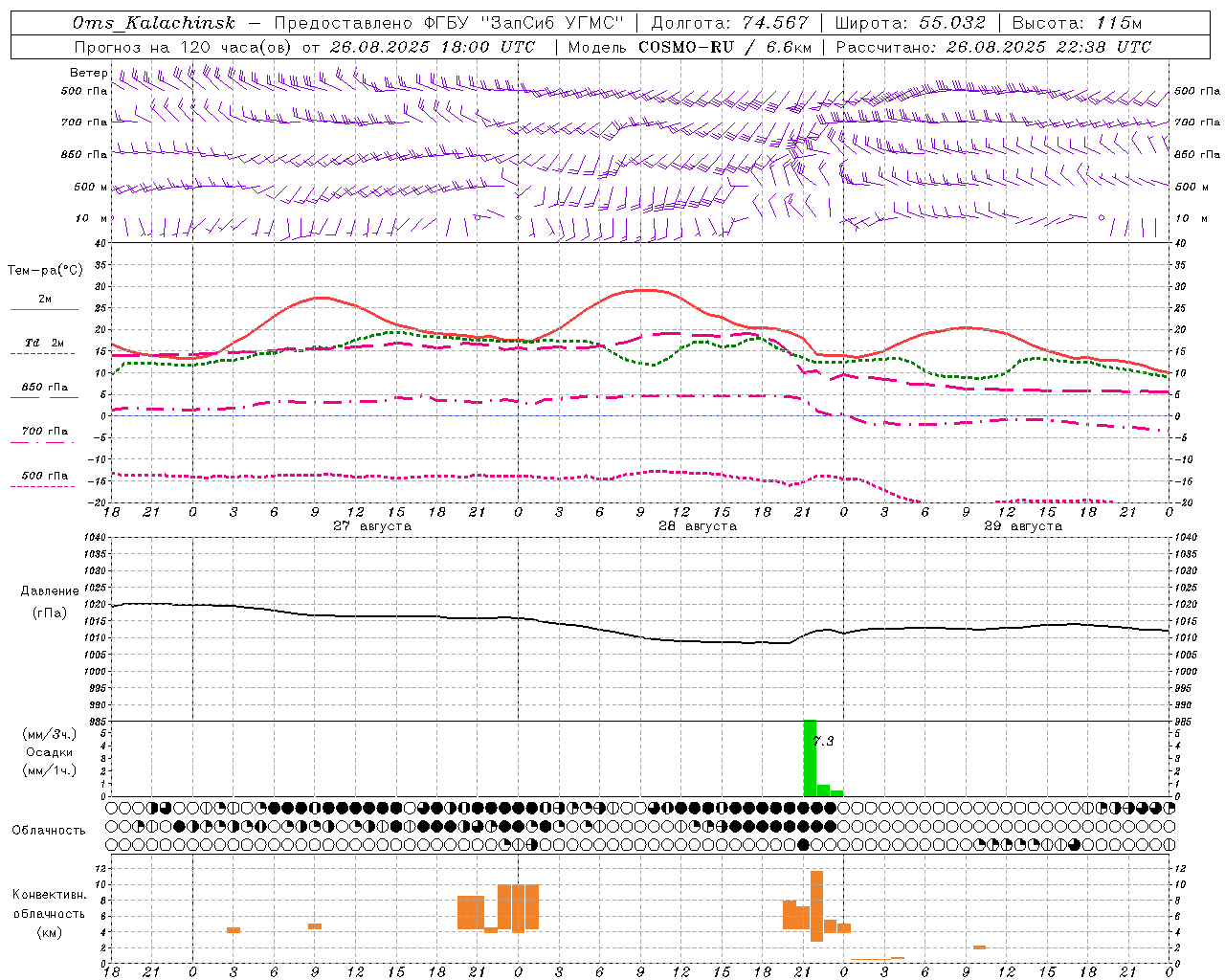Click the Модель COSMO-RU header text

click(689, 47)
